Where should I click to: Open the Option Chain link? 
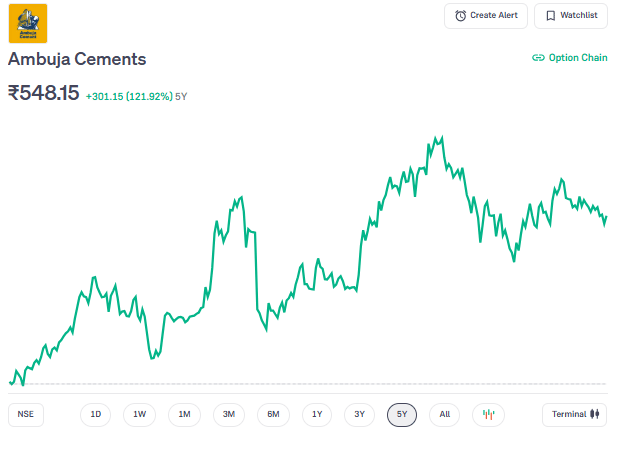tap(569, 58)
